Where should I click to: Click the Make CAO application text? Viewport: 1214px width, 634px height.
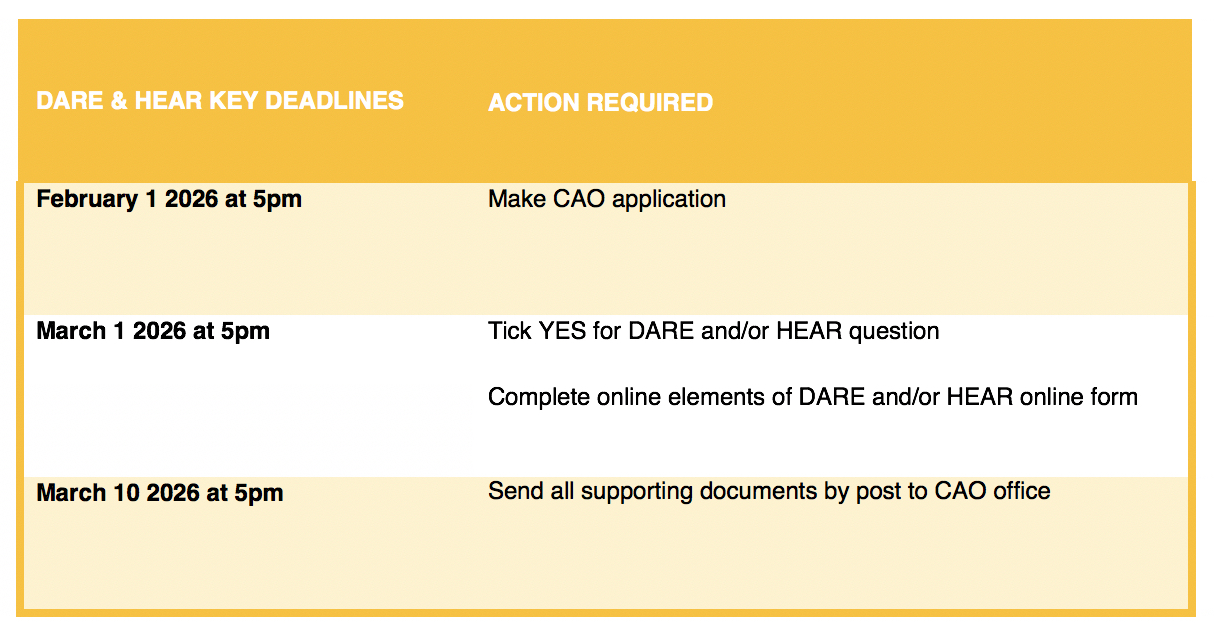pyautogui.click(x=607, y=199)
